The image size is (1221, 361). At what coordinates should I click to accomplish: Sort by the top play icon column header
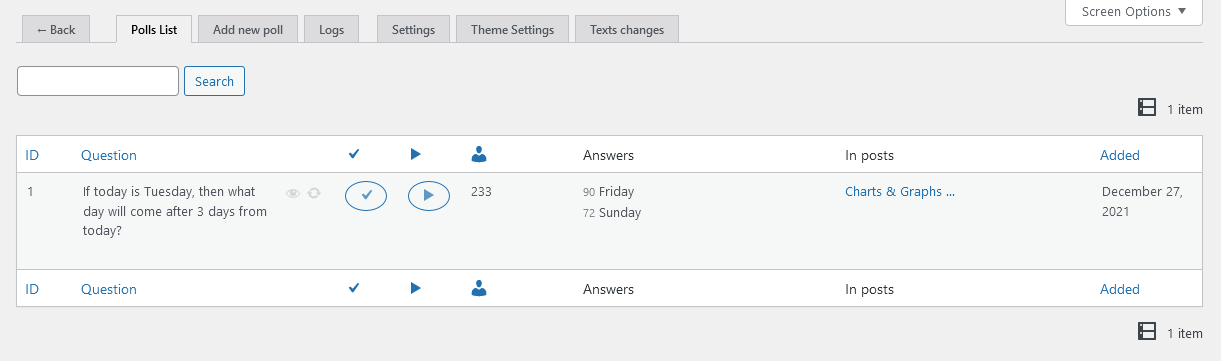(x=416, y=154)
